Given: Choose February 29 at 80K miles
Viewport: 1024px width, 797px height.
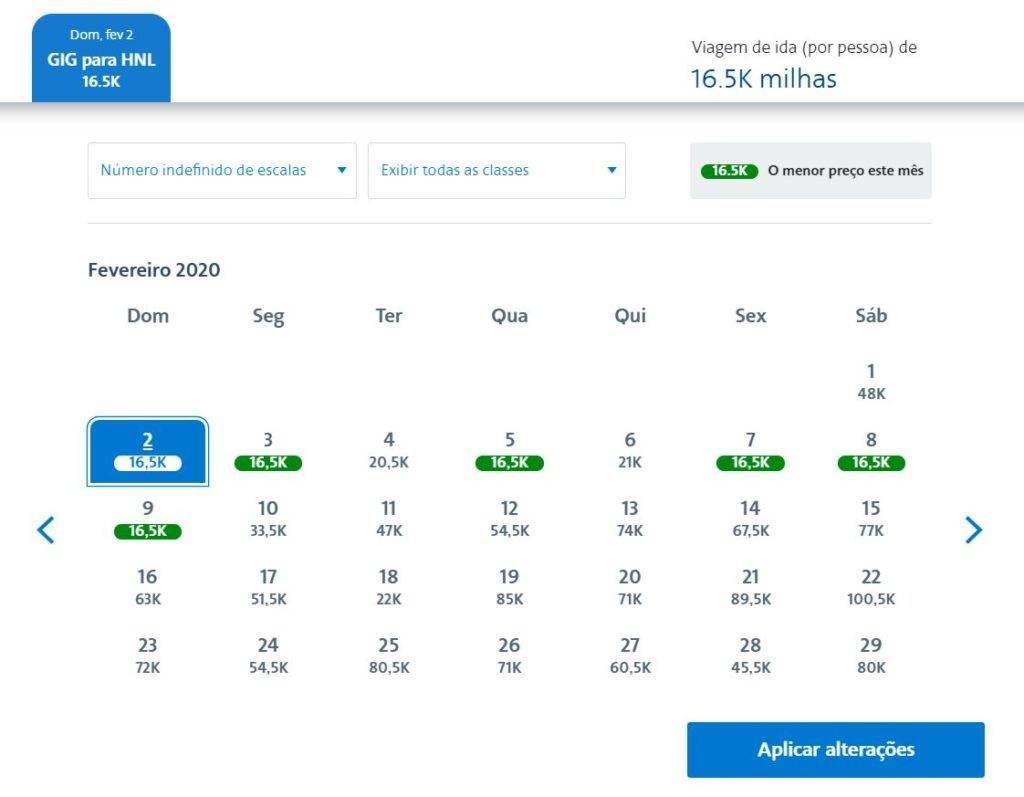Looking at the screenshot, I should click(871, 655).
